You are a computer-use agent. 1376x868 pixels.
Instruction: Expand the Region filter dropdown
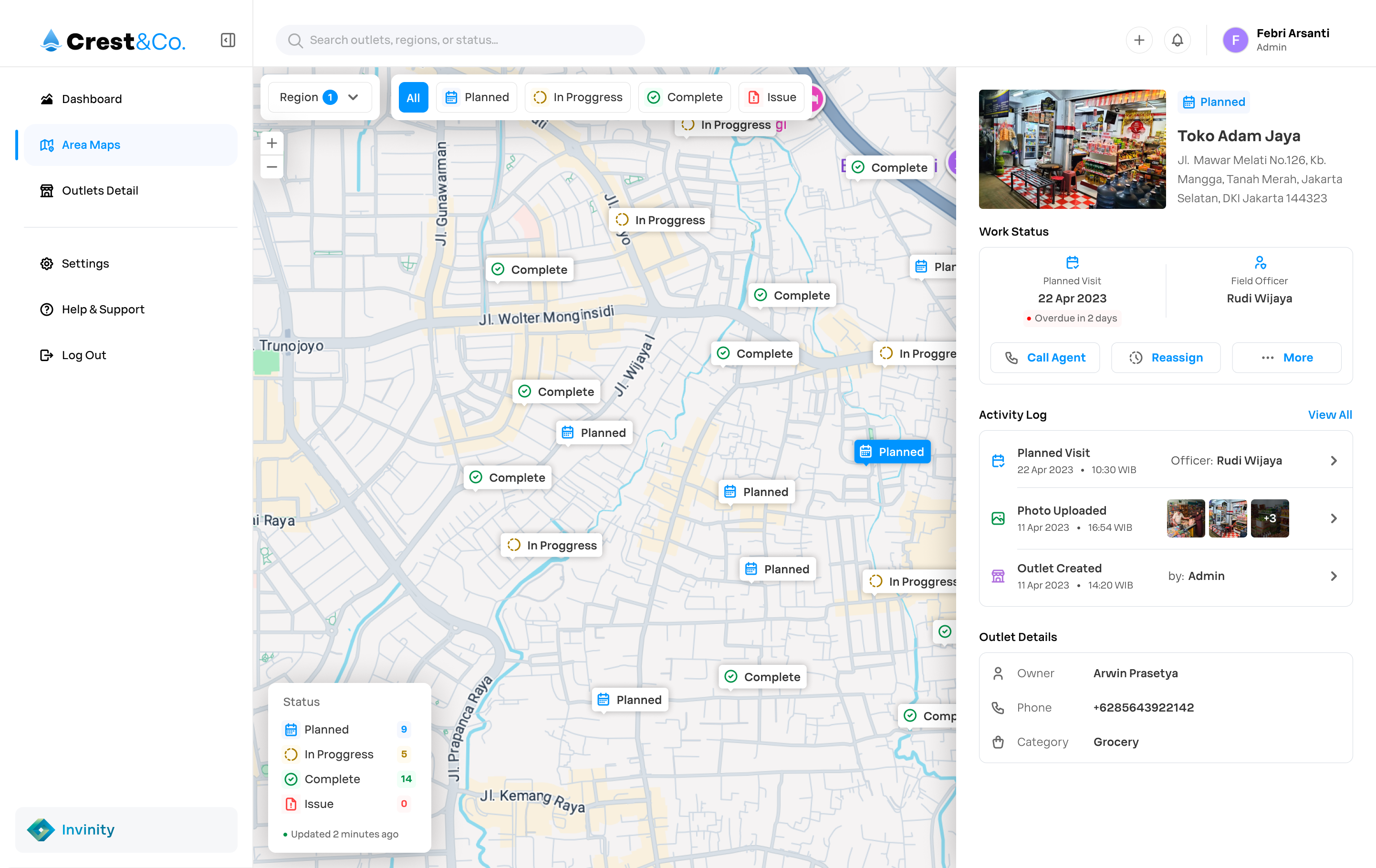pyautogui.click(x=320, y=97)
